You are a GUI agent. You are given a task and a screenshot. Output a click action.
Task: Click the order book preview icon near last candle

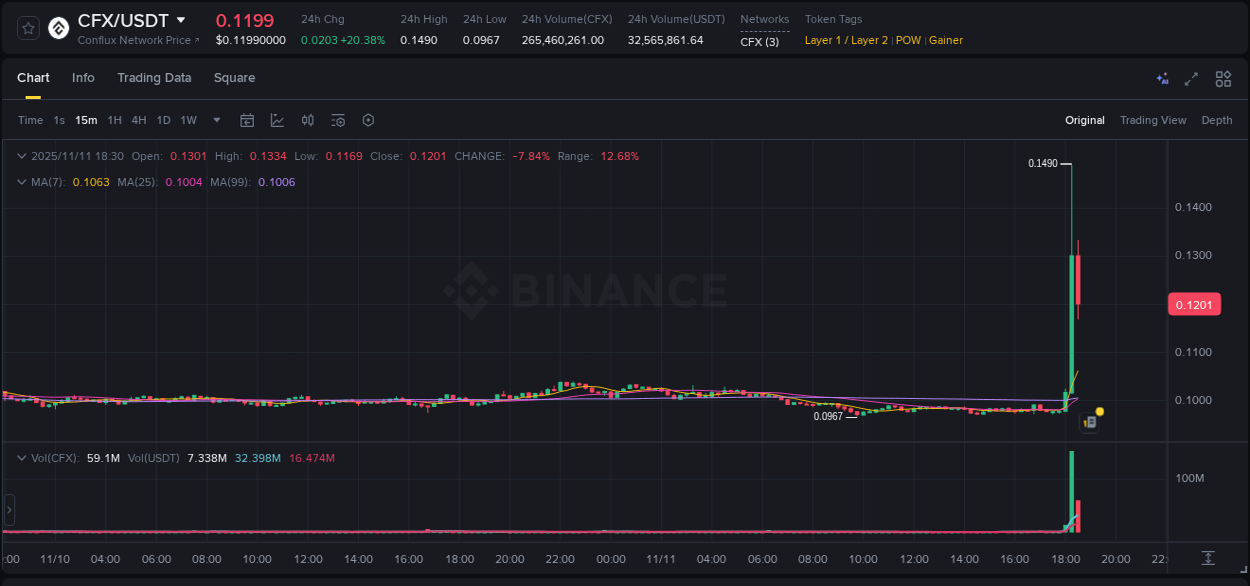tap(1090, 421)
